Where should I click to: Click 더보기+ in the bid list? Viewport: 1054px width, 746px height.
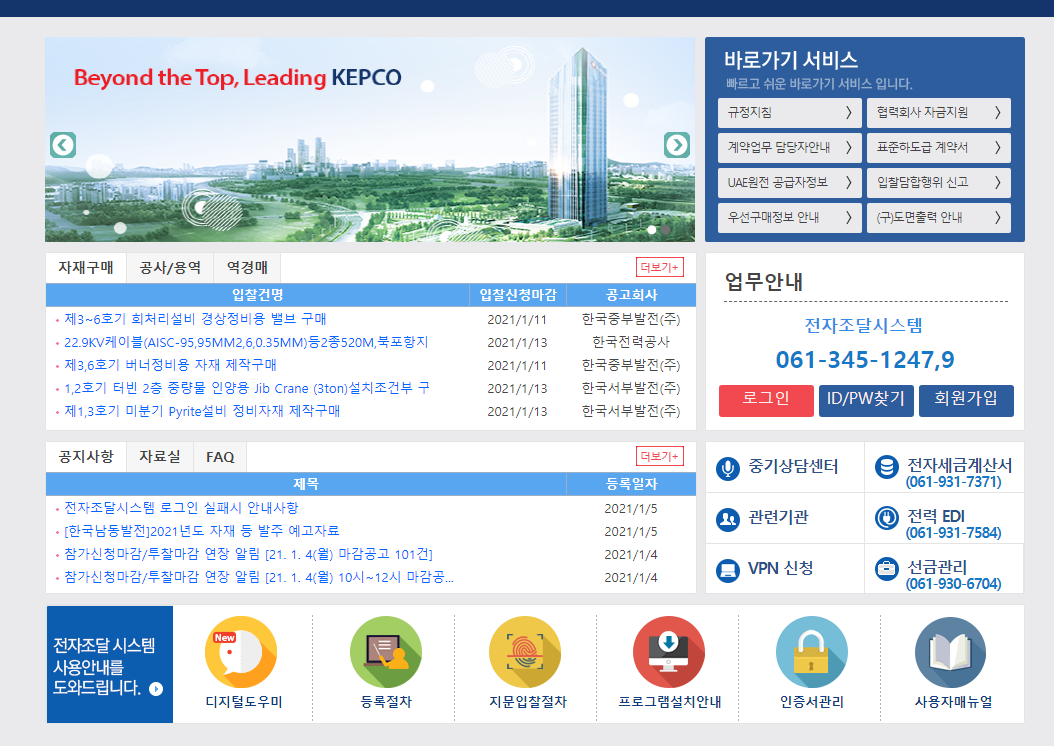[x=660, y=267]
